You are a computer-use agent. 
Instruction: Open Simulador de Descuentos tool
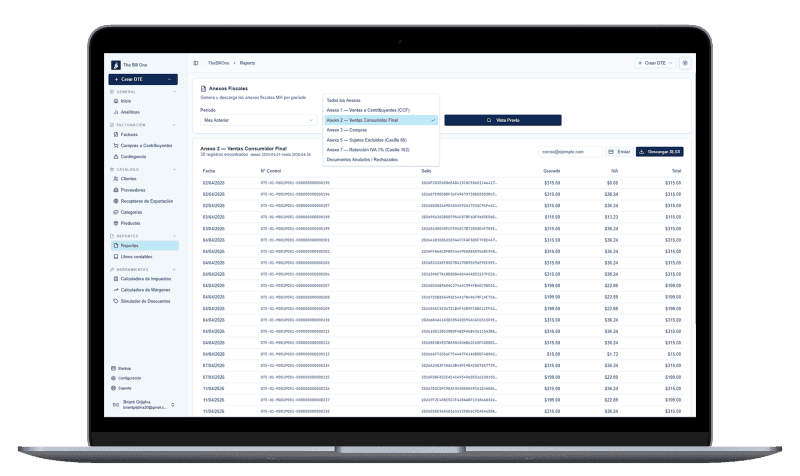pyautogui.click(x=145, y=302)
